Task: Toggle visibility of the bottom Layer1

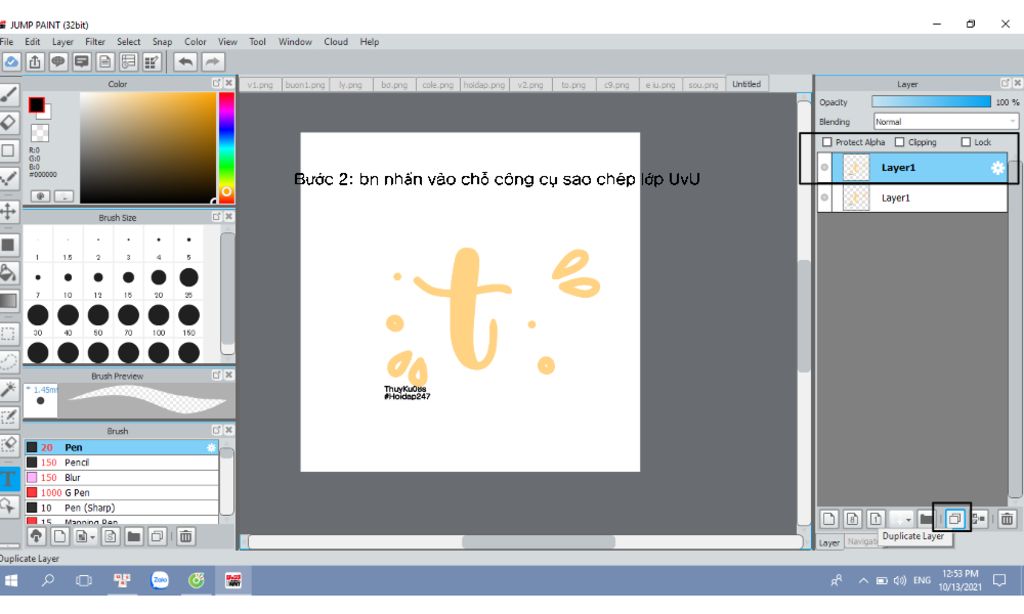Action: pos(825,198)
